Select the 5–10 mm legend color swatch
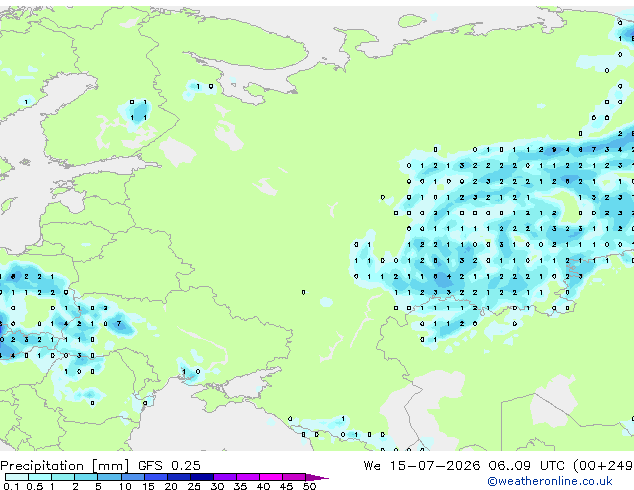The width and height of the screenshot is (634, 490). (109, 477)
